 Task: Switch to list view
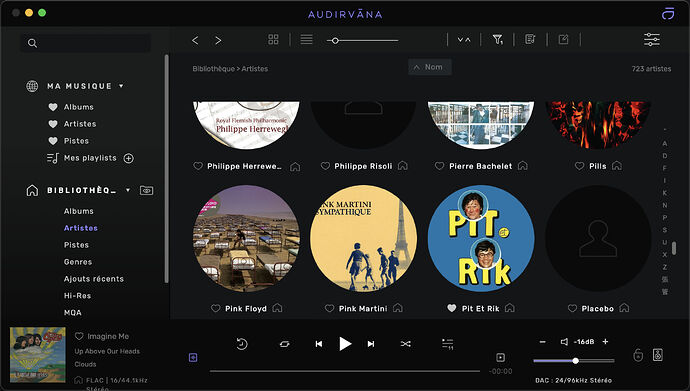pos(306,40)
